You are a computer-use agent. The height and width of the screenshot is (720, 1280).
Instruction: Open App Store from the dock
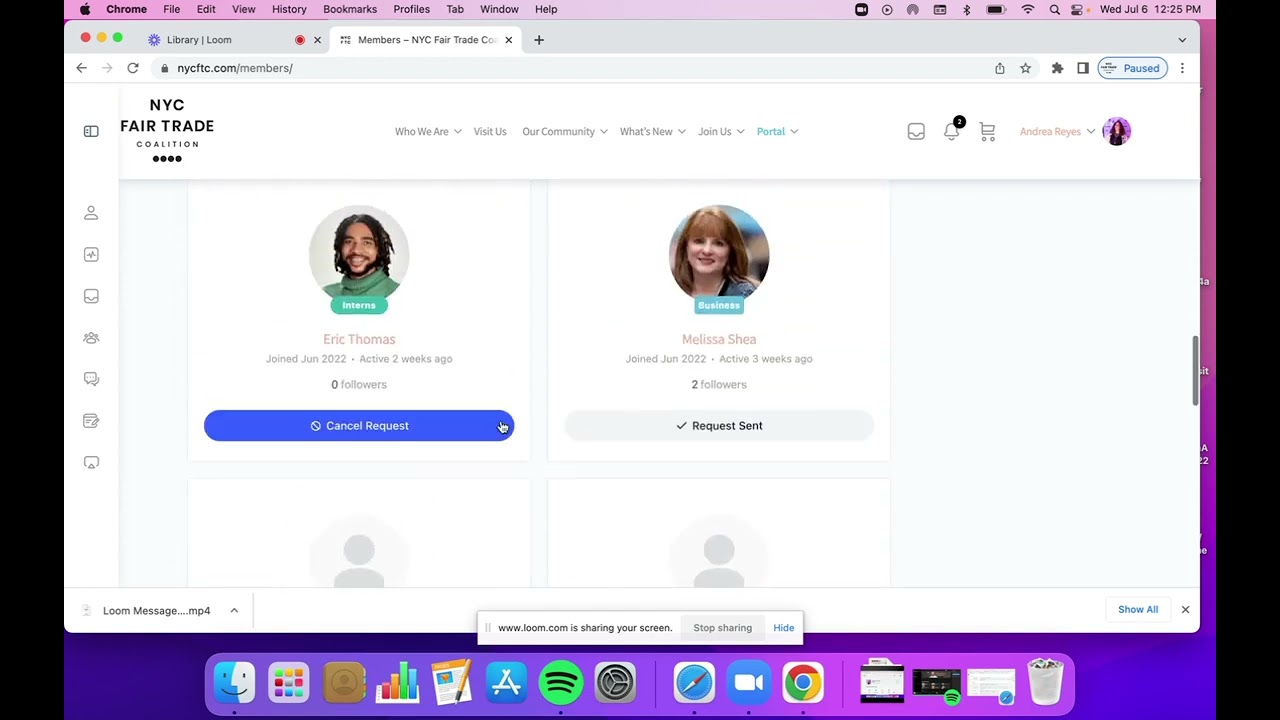(507, 683)
